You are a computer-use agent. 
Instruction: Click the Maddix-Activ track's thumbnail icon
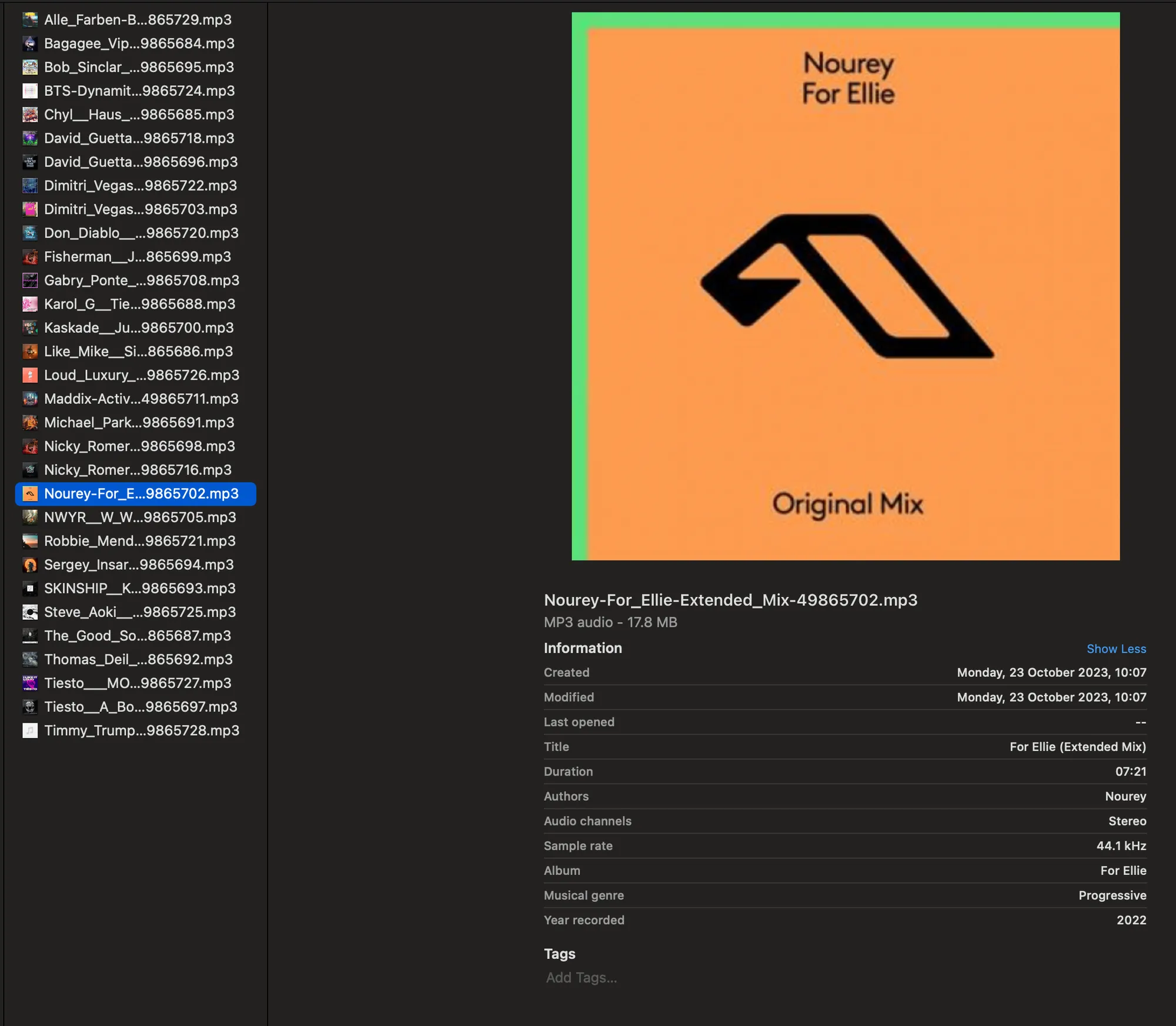pyautogui.click(x=29, y=399)
